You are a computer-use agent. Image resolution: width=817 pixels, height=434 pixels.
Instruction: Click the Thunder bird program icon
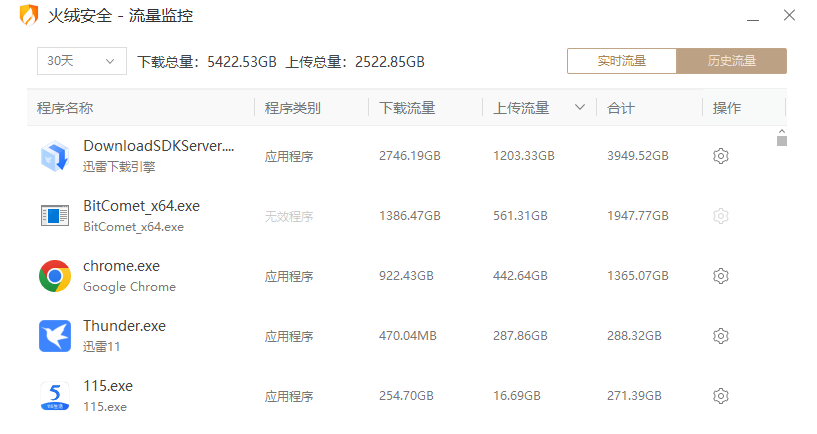coord(55,336)
